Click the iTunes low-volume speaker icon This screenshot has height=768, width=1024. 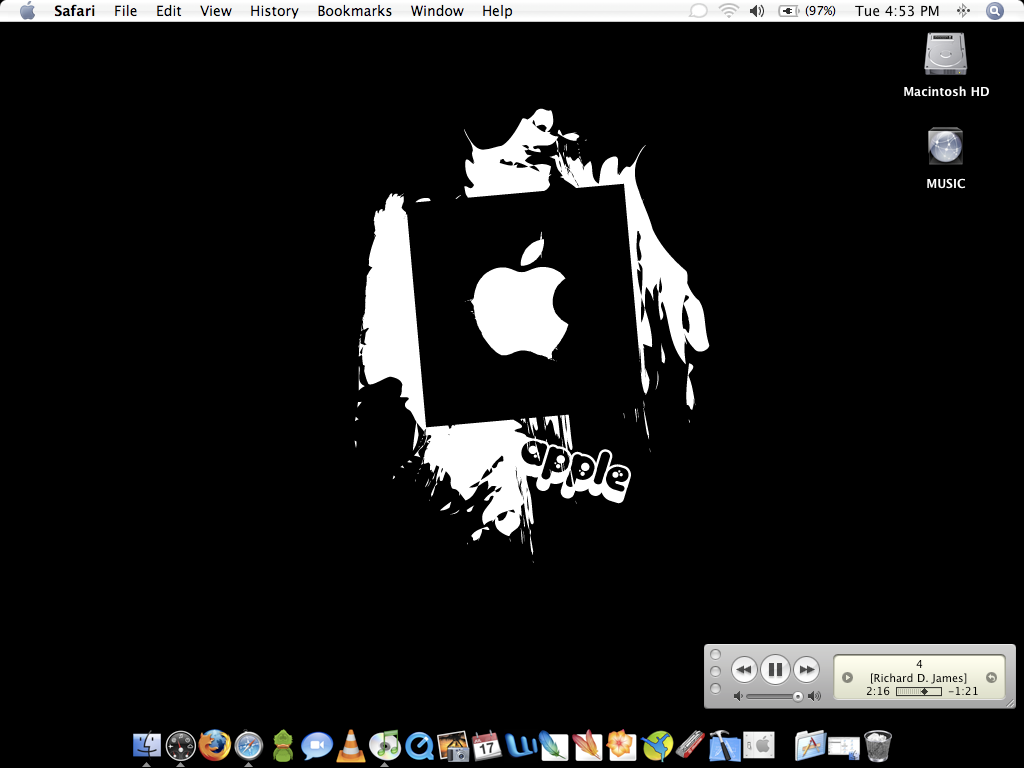[x=738, y=697]
